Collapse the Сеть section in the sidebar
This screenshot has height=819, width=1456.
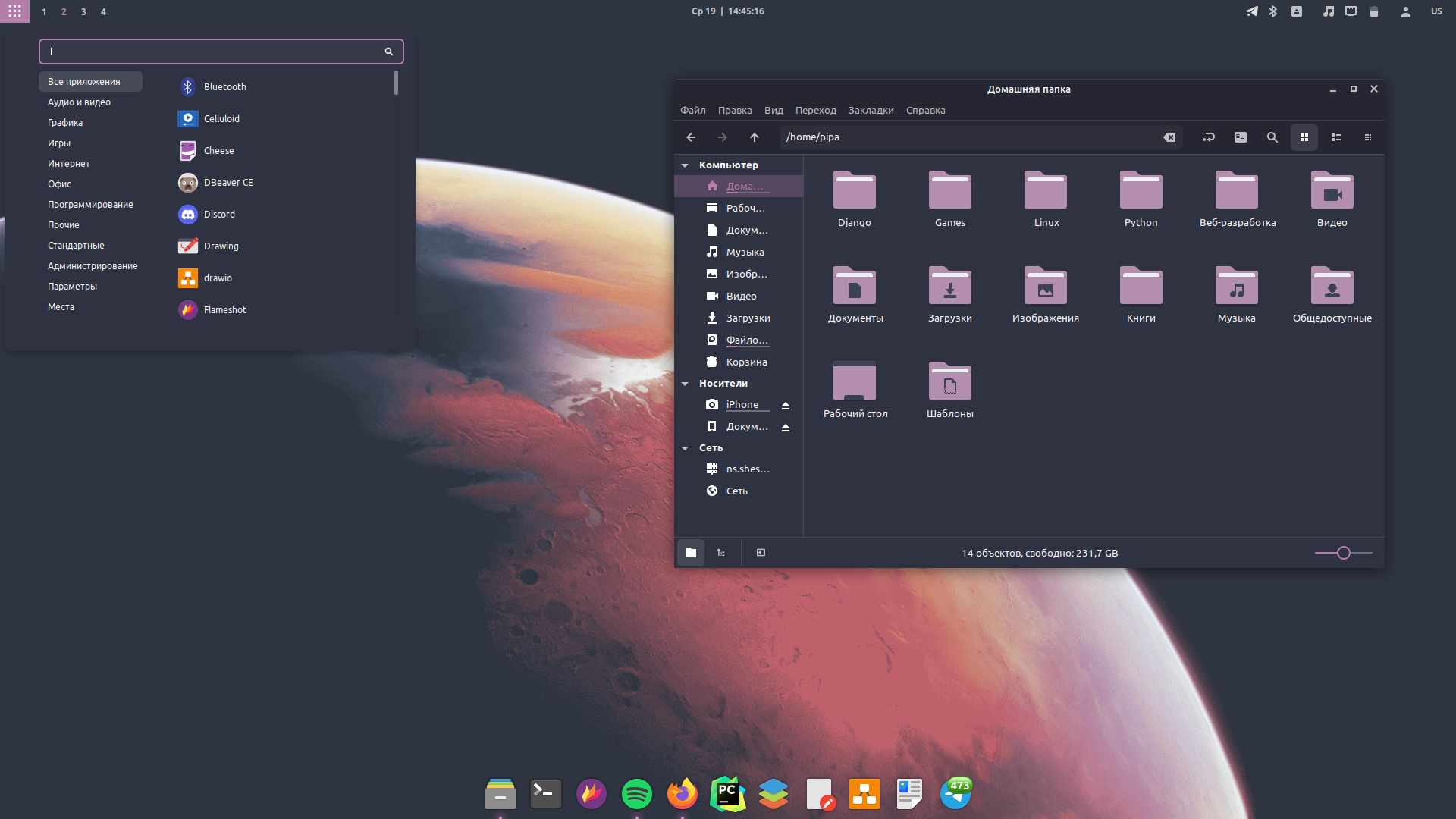pyautogui.click(x=685, y=448)
